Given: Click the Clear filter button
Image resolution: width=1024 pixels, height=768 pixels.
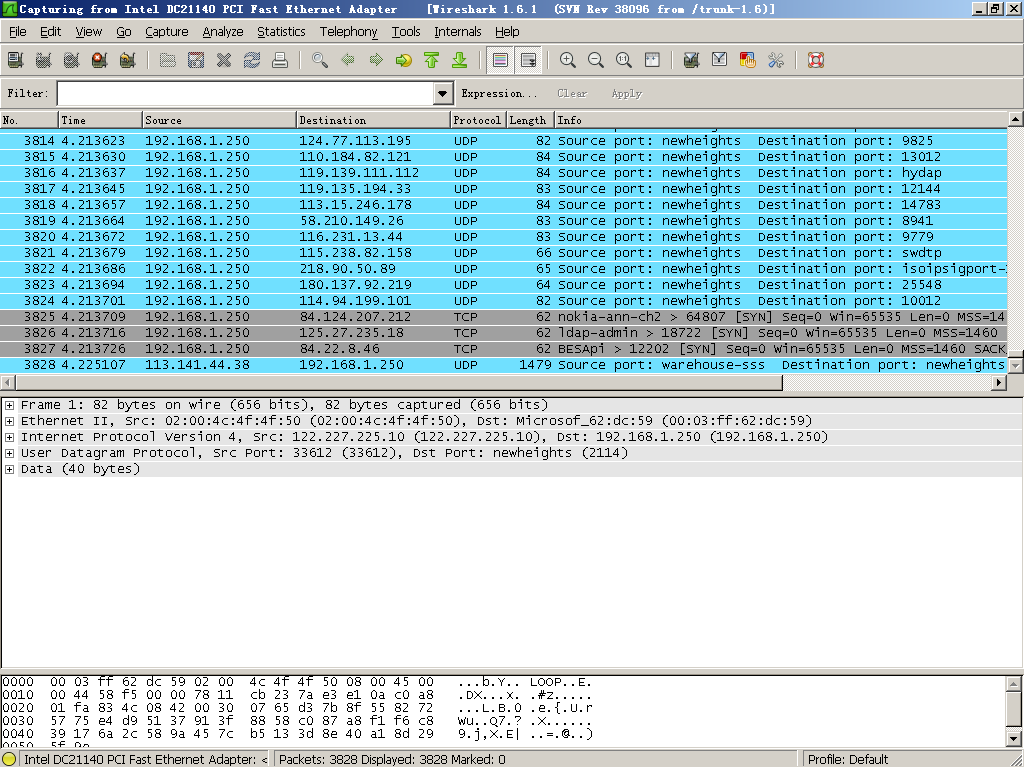Looking at the screenshot, I should [572, 93].
